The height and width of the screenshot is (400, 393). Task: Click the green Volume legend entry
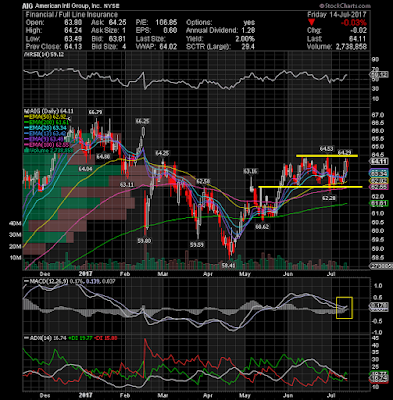(49, 151)
